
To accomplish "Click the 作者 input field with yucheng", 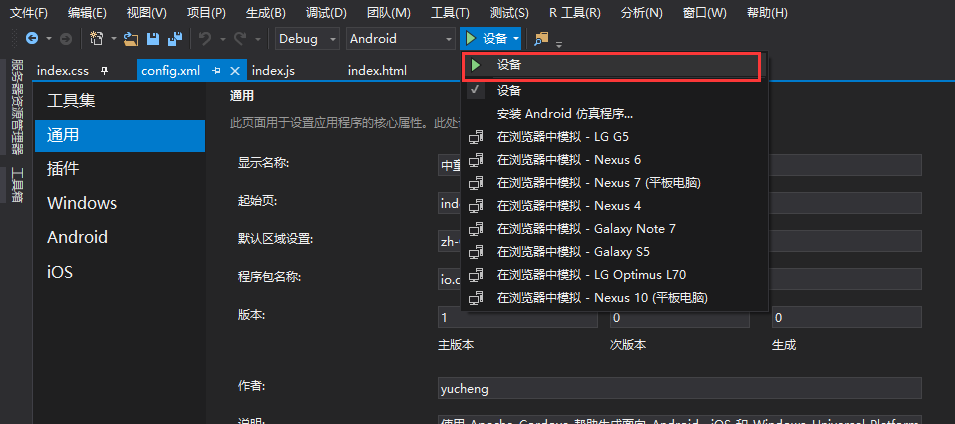I will point(679,388).
